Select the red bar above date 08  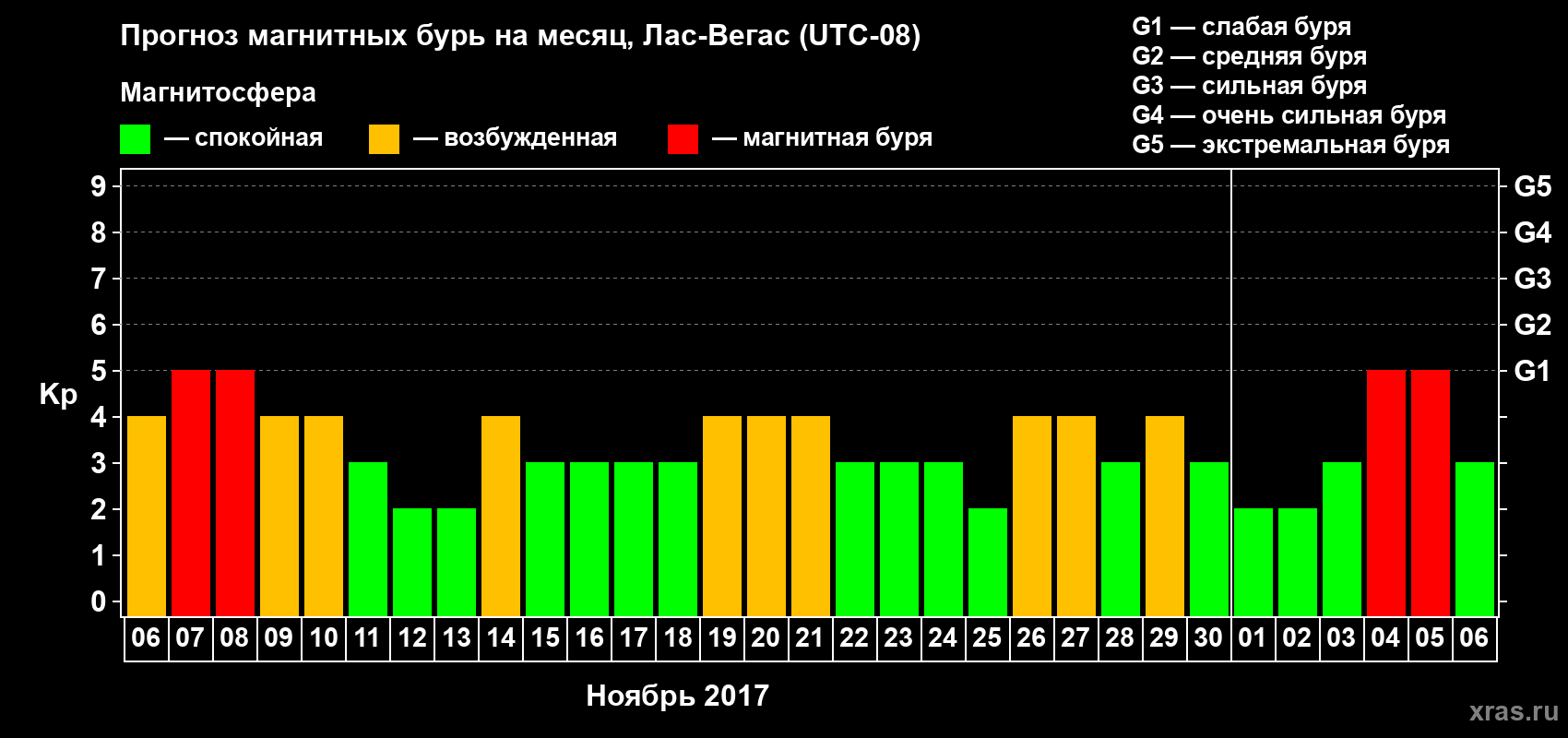[235, 494]
